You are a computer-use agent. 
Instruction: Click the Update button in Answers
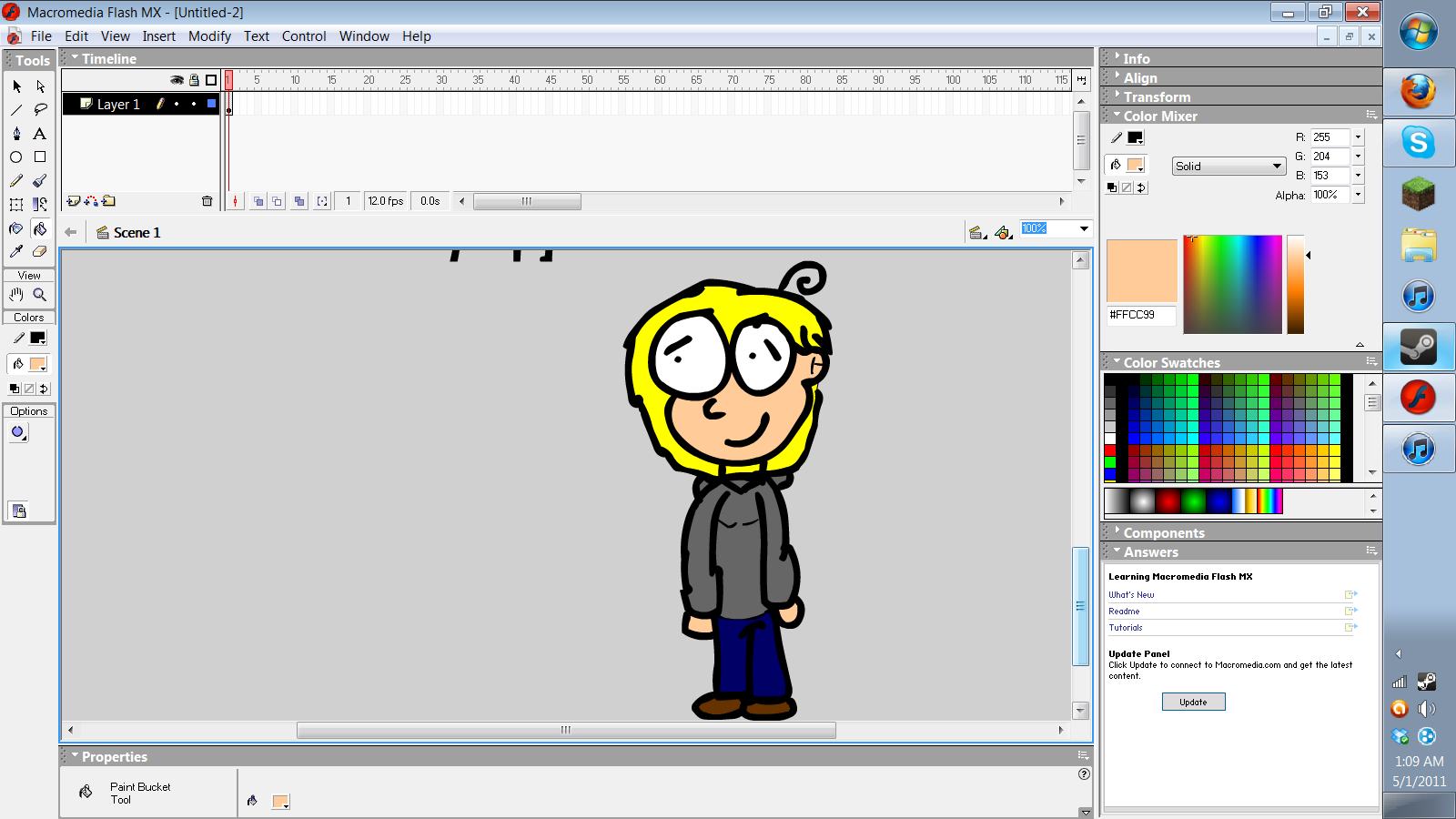pos(1193,702)
